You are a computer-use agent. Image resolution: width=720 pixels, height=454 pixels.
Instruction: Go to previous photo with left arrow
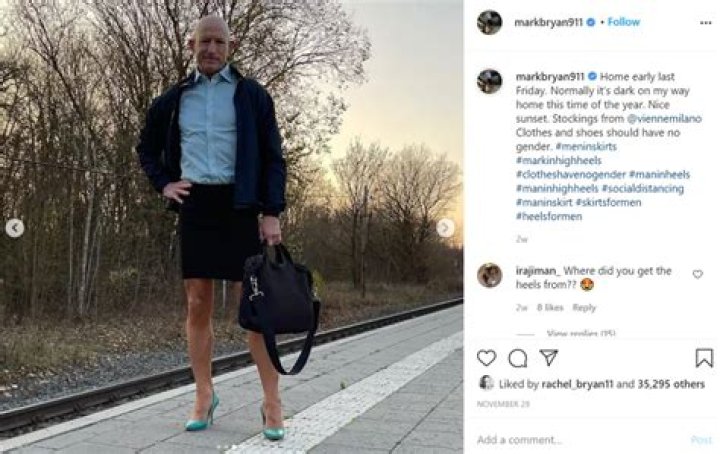pyautogui.click(x=15, y=228)
